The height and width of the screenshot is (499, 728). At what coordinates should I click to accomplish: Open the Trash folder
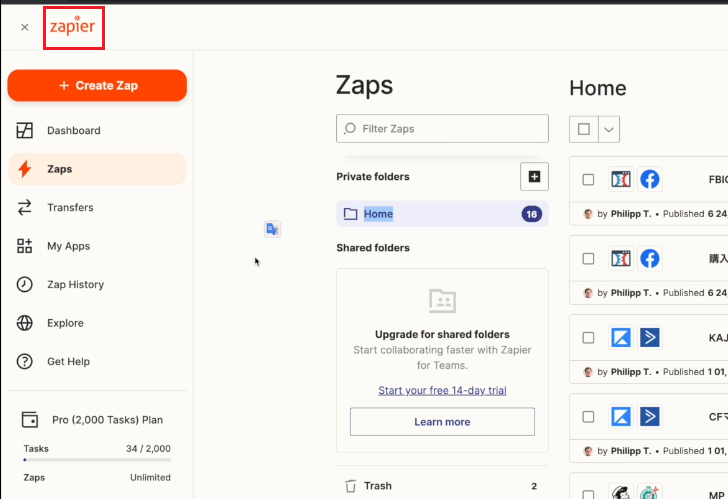pos(442,486)
